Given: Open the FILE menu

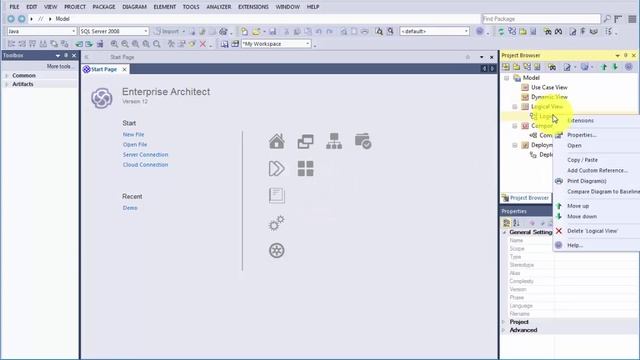Looking at the screenshot, I should coord(14,7).
